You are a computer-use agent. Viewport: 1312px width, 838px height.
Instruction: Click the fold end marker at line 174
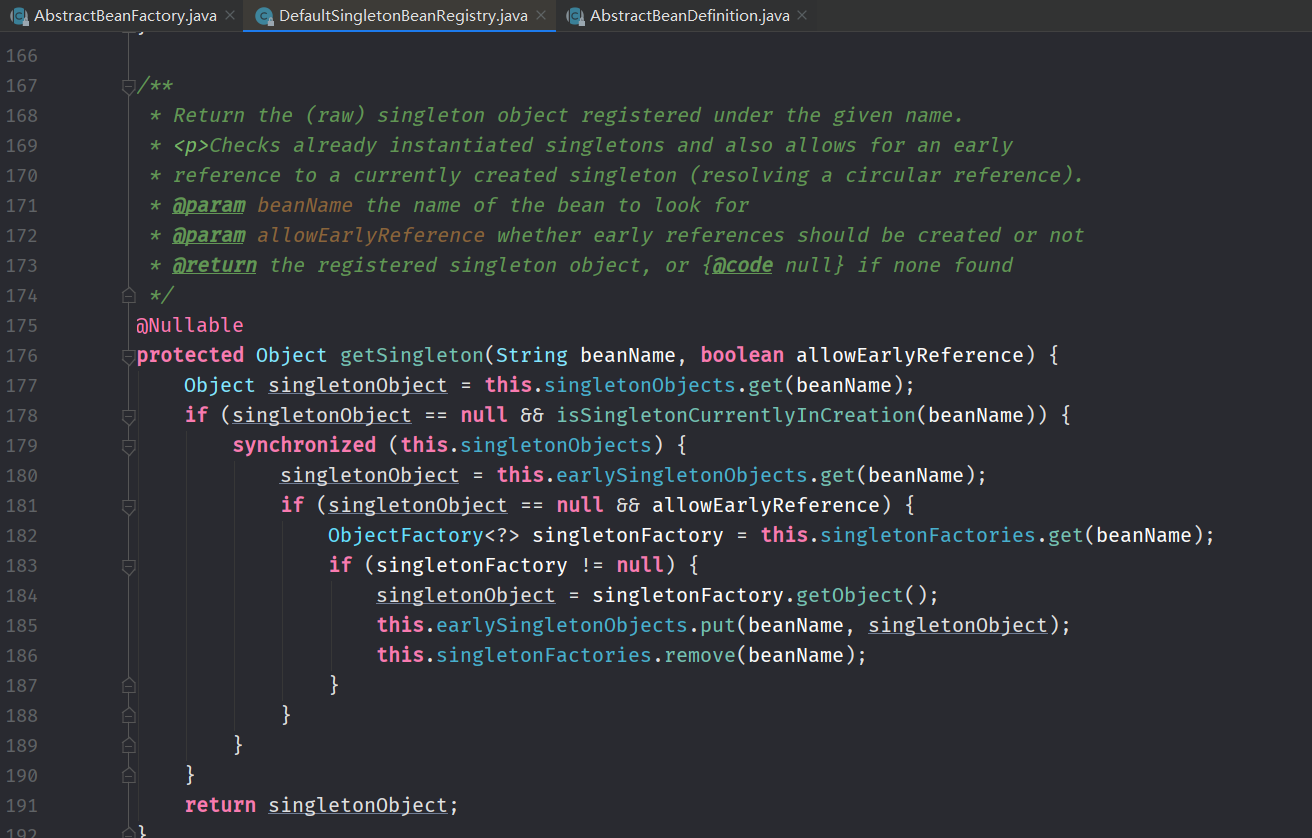click(128, 295)
